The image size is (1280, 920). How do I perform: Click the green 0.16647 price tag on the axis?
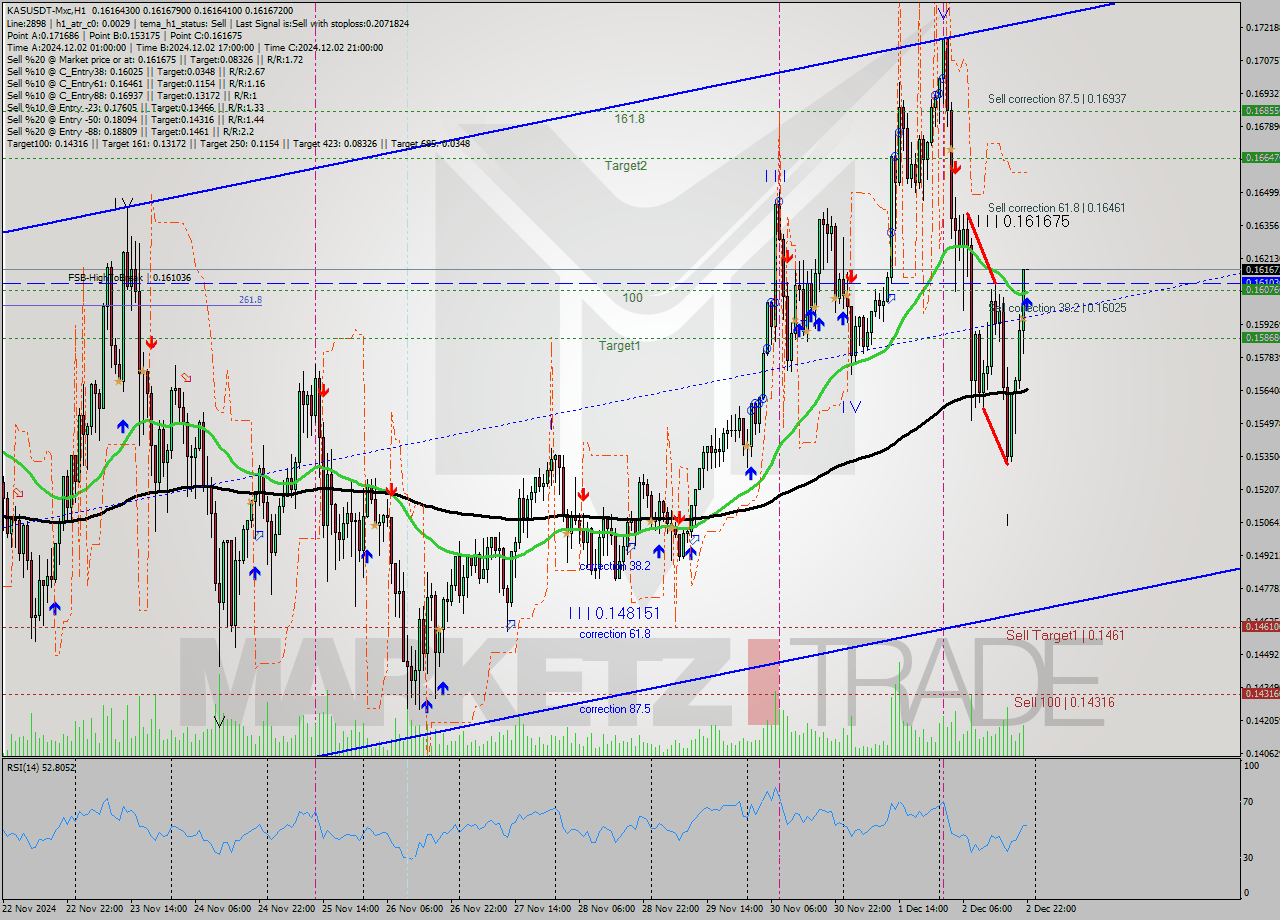click(1260, 157)
